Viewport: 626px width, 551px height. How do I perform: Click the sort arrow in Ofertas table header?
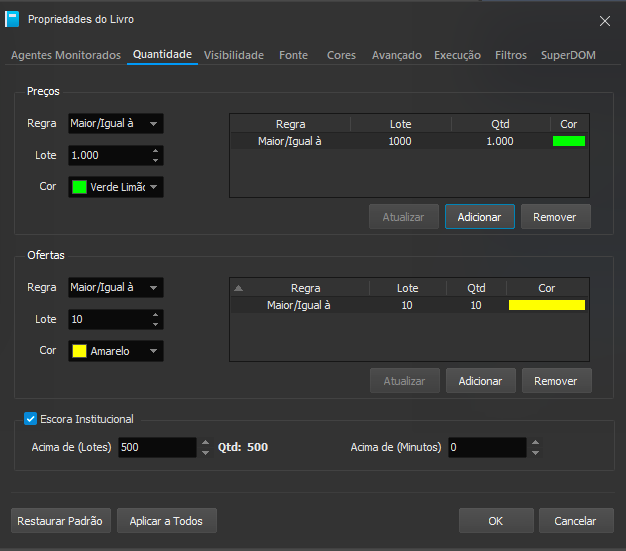238,288
